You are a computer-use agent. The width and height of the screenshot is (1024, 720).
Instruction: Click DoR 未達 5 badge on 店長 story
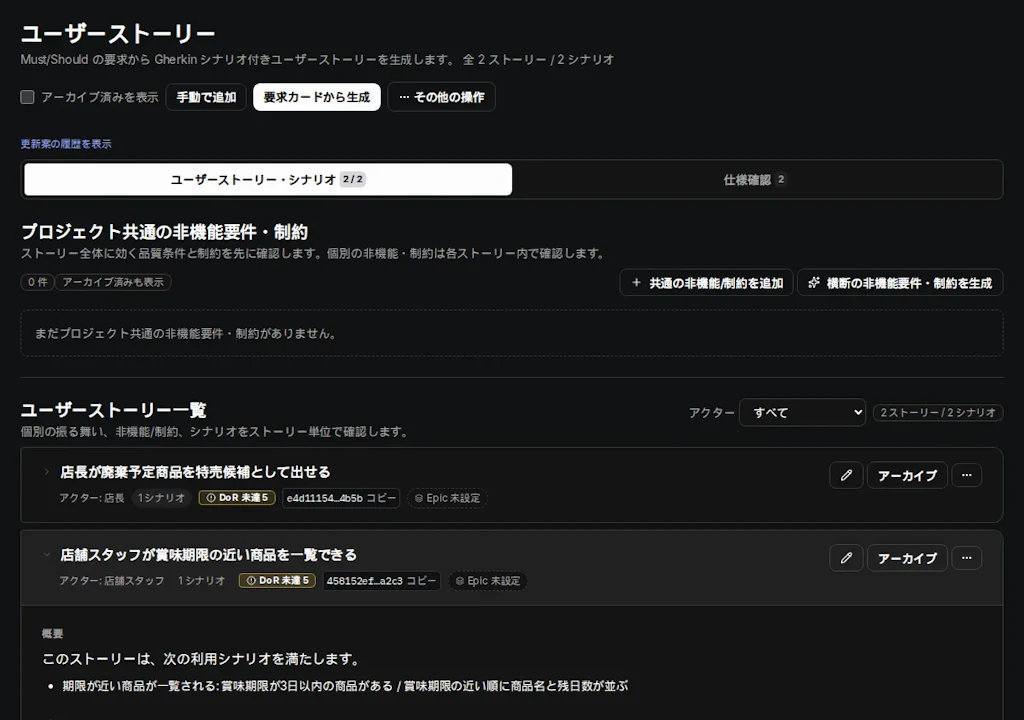point(237,498)
